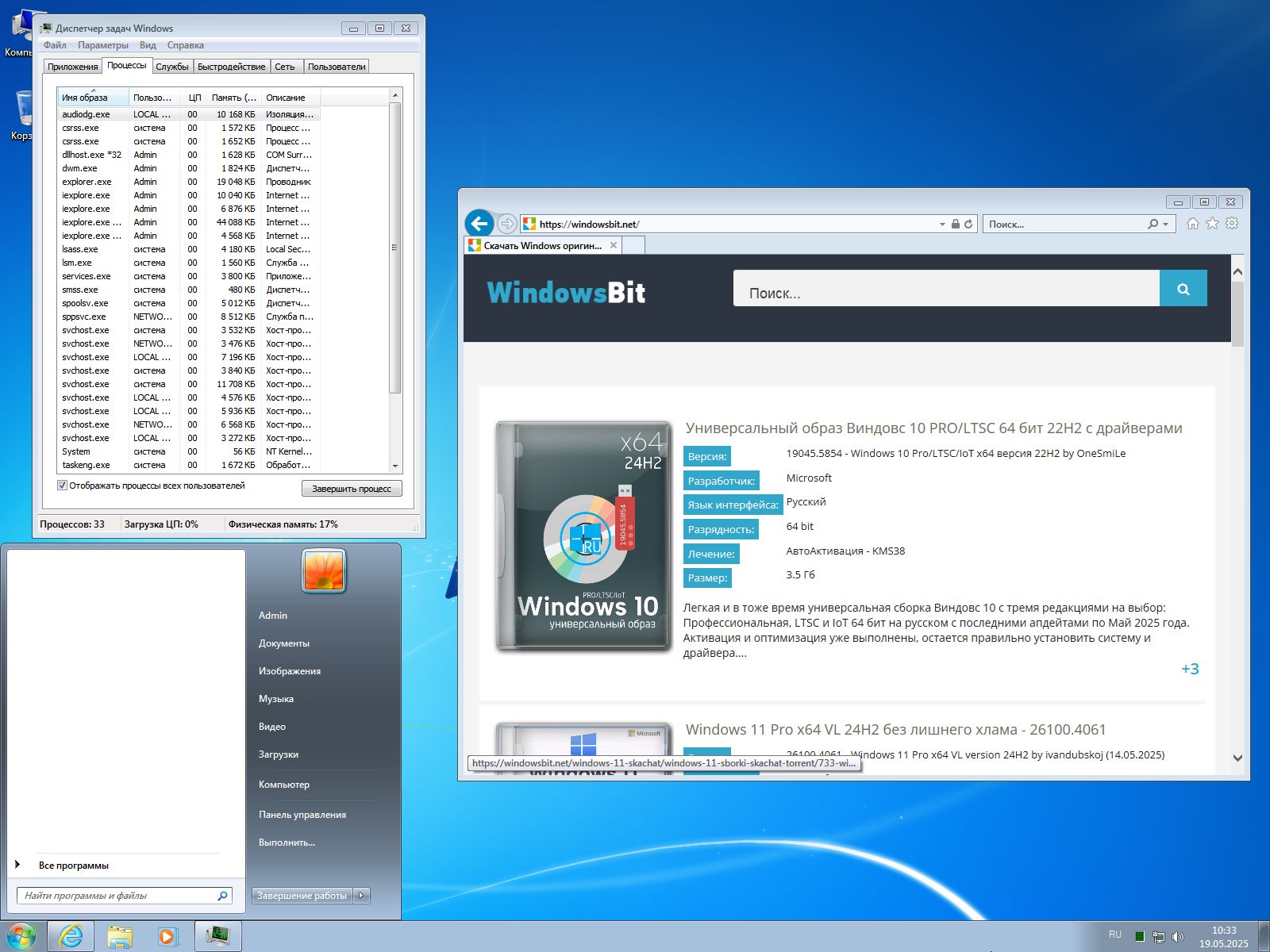Click Завершить процесс button
The image size is (1270, 952).
[352, 489]
